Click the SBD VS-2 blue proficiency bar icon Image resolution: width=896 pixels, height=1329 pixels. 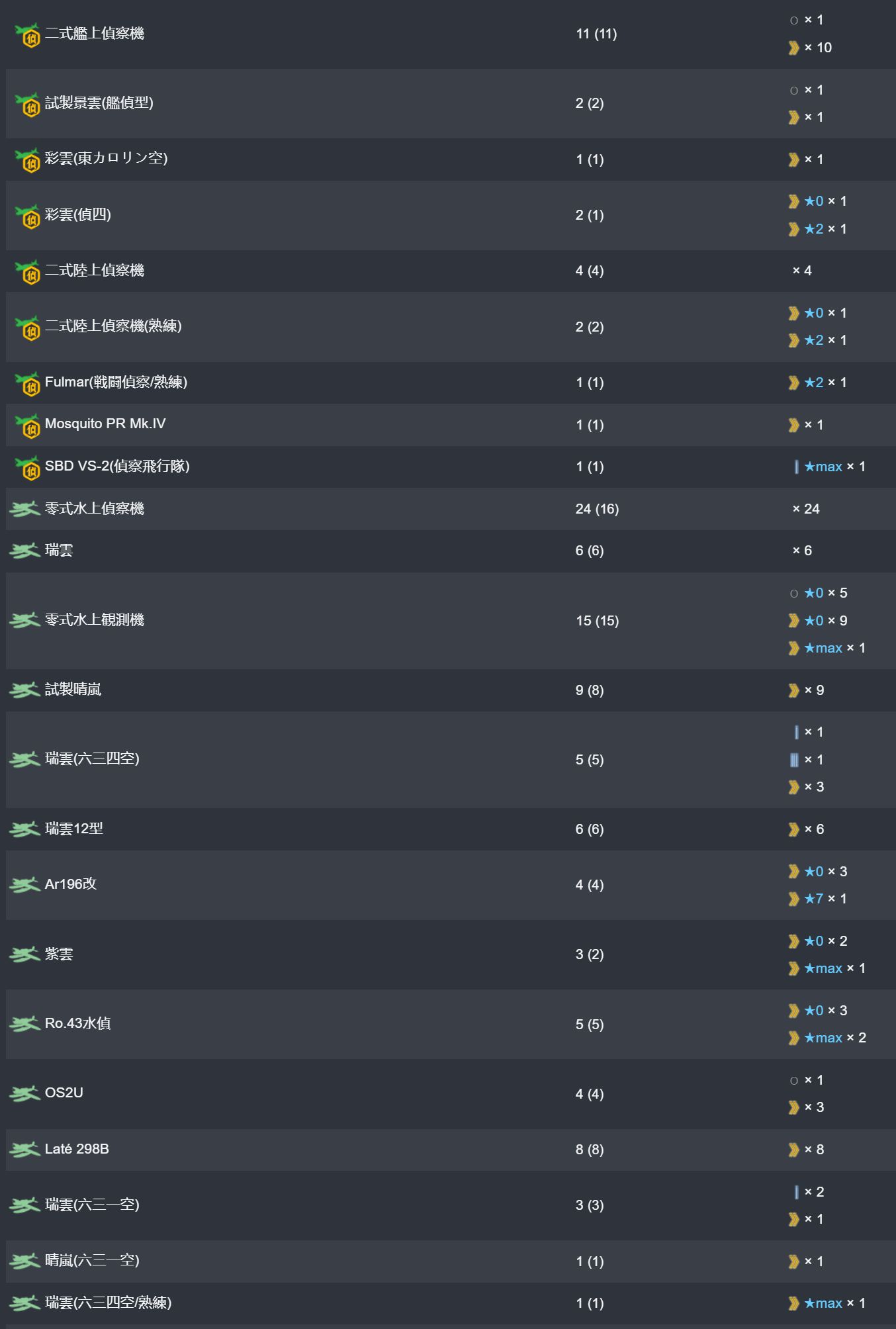(x=796, y=467)
